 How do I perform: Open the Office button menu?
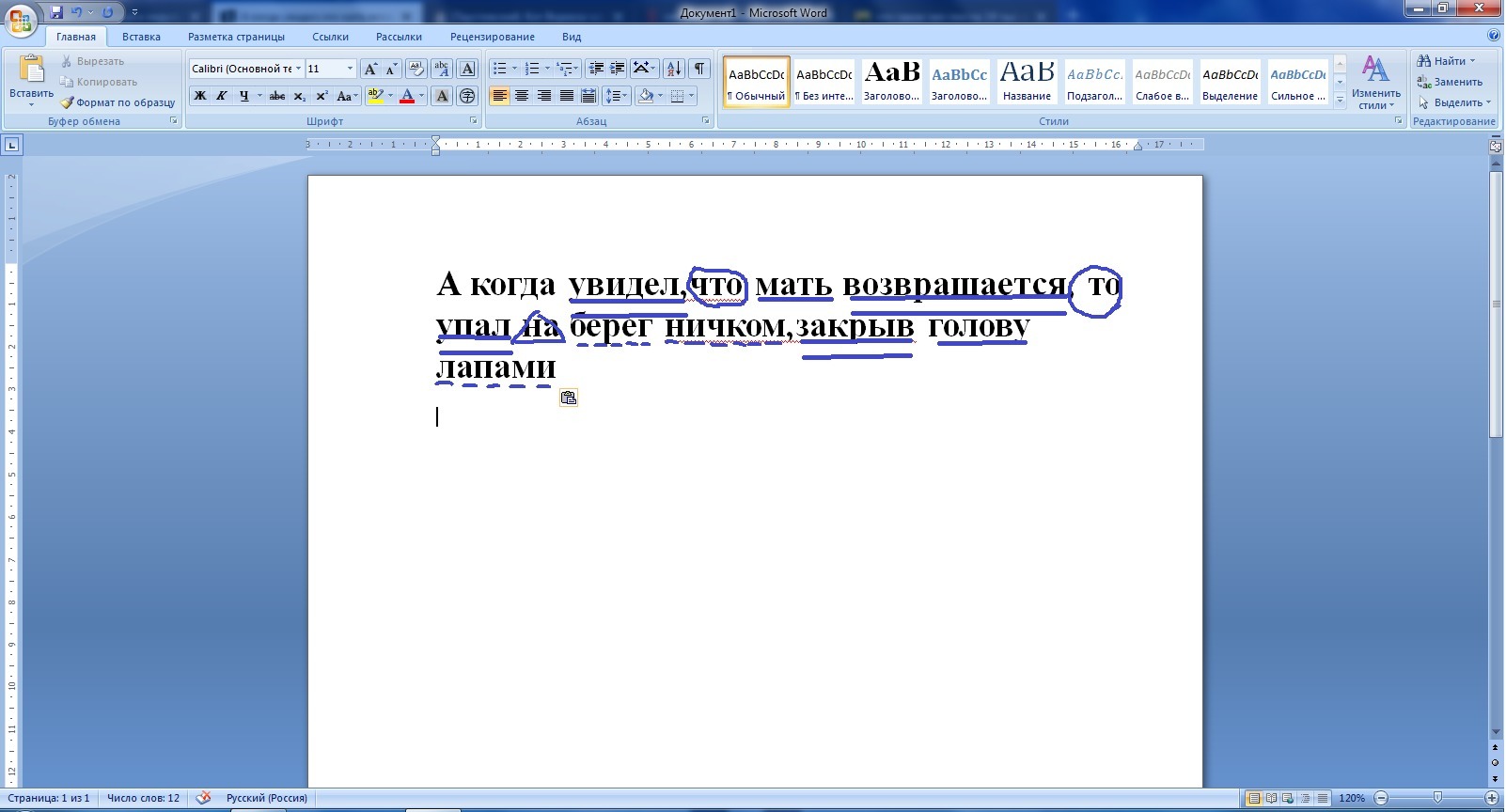[21, 19]
